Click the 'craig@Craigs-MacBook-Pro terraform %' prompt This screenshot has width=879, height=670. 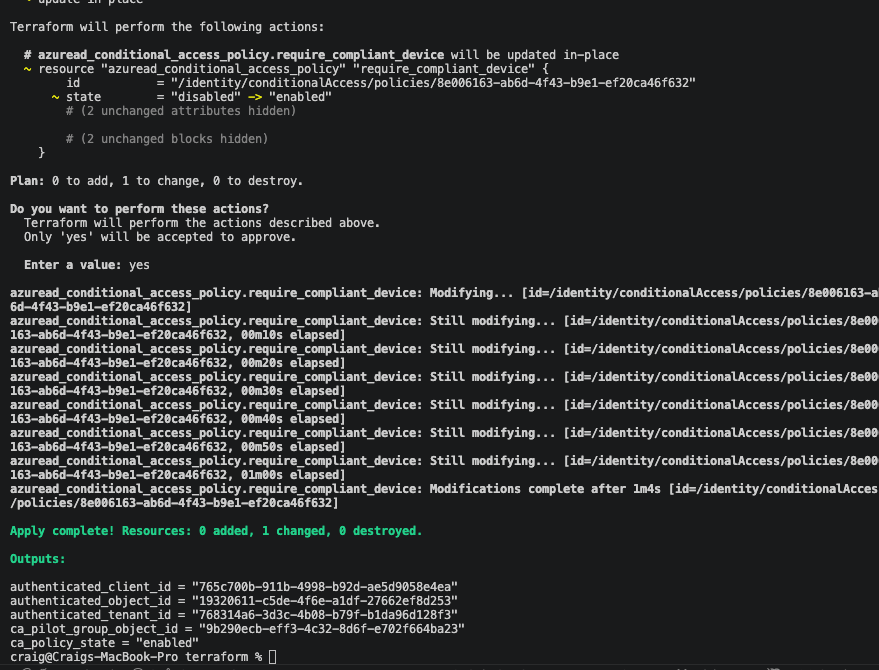136,657
